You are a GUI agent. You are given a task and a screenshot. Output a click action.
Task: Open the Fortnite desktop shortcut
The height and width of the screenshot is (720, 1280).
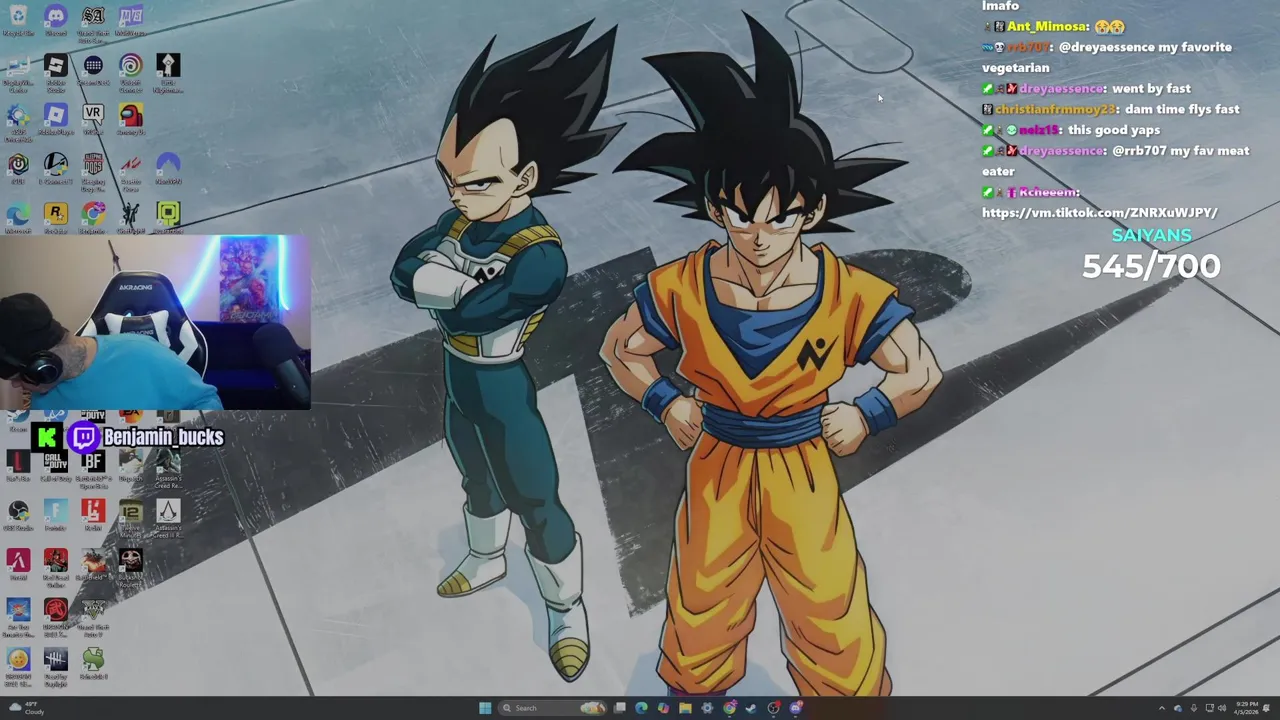tap(56, 515)
